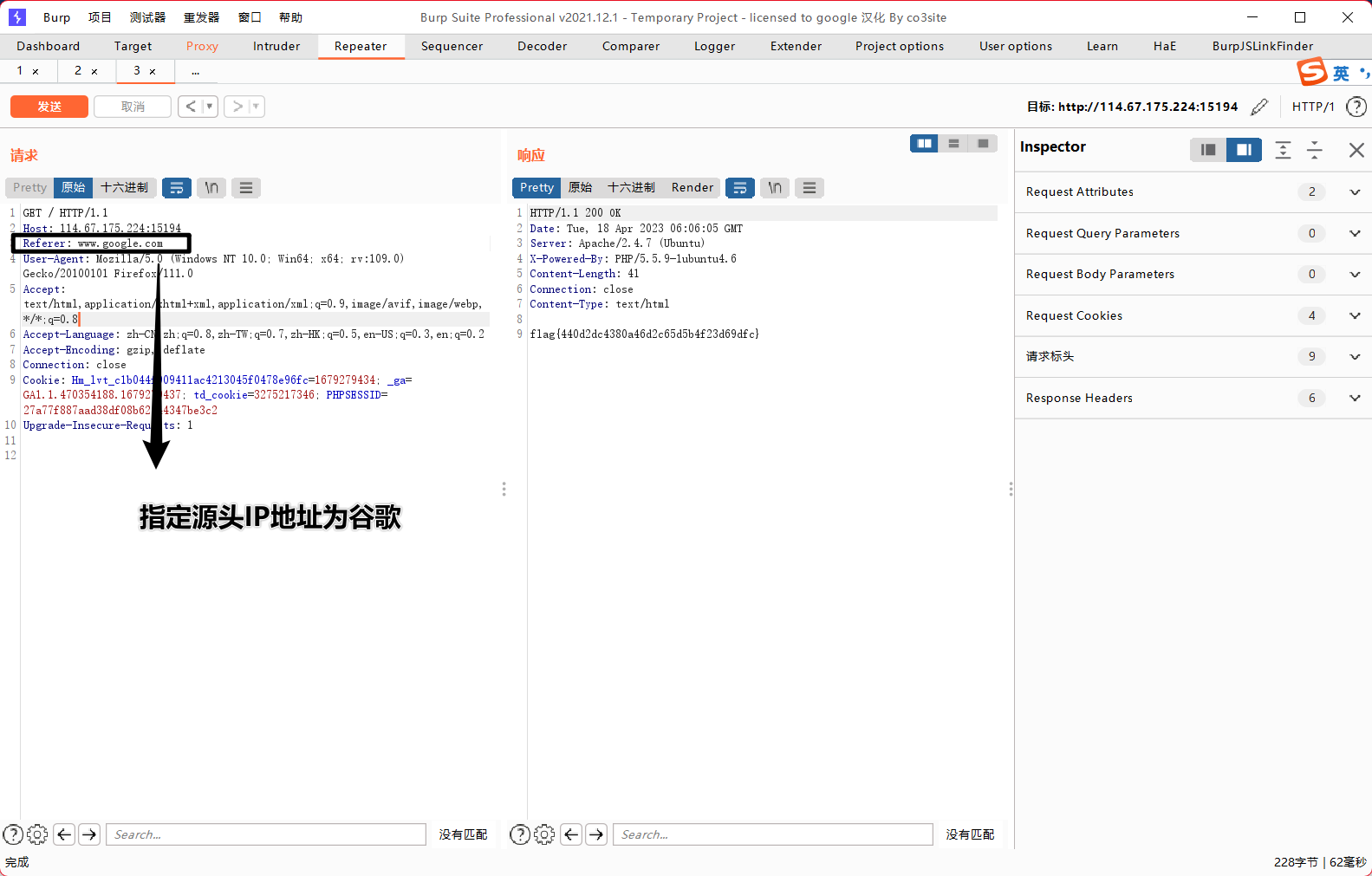The height and width of the screenshot is (876, 1372).
Task: Open the Burp menu
Action: [x=56, y=17]
